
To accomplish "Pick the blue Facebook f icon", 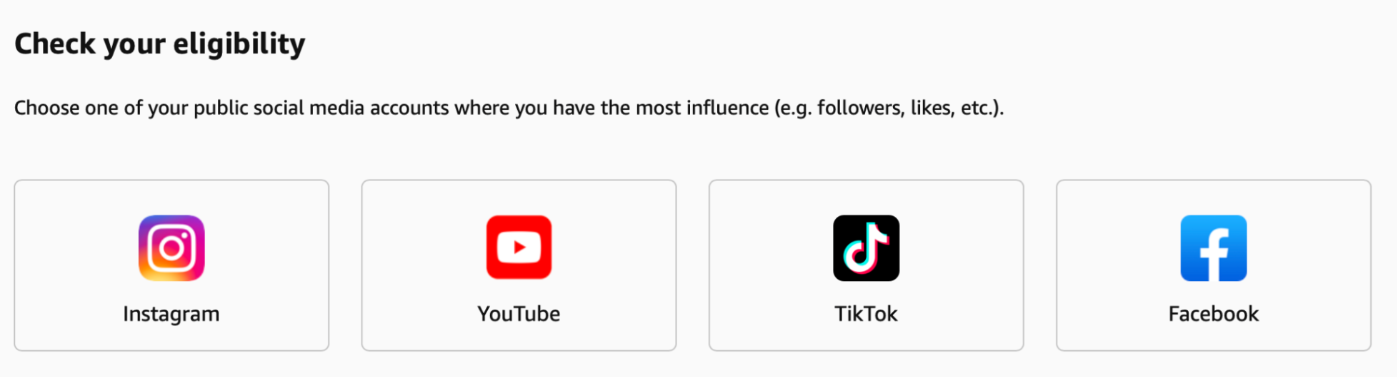I will 1213,248.
